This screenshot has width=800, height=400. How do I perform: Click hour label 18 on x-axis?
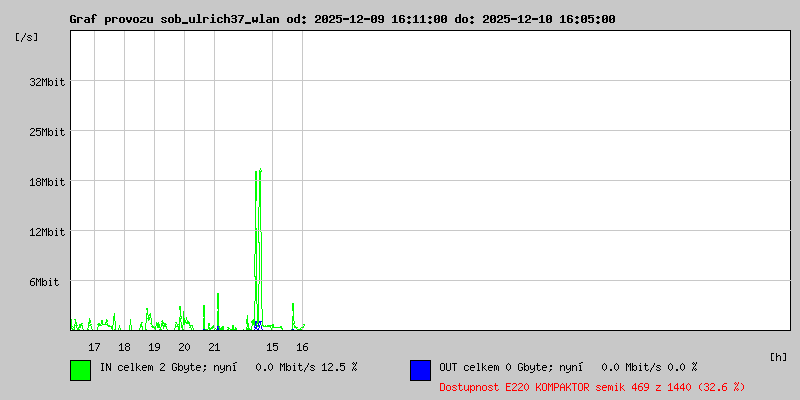[124, 347]
